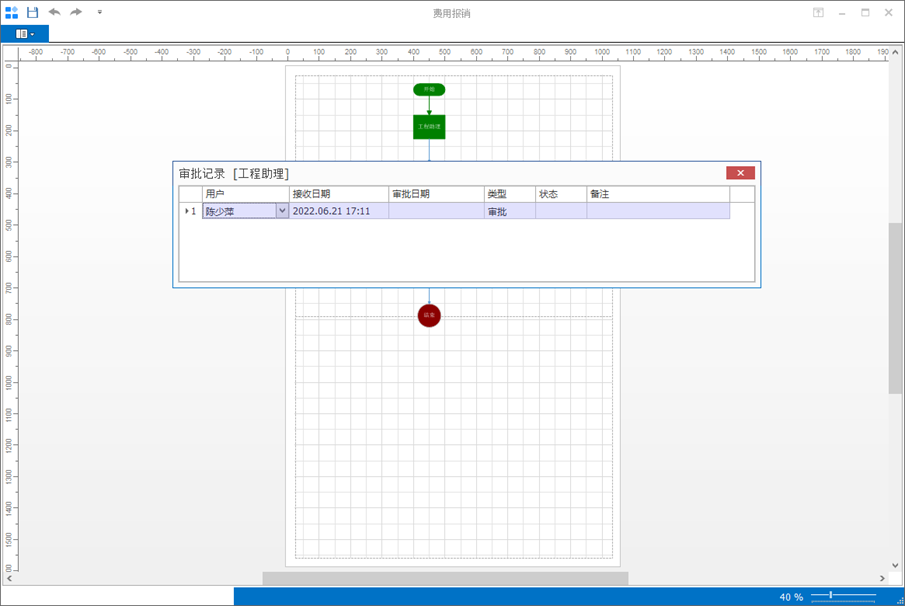The image size is (905, 606).
Task: Click the application logo icon in title bar
Action: [x=12, y=12]
